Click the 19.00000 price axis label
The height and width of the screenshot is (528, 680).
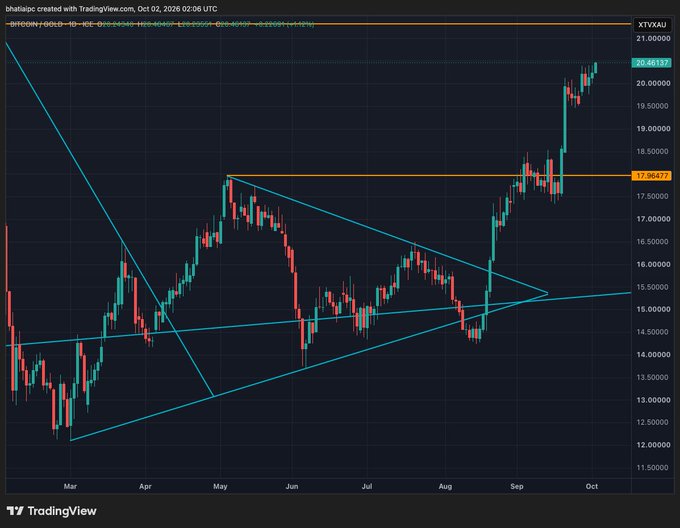pos(653,129)
